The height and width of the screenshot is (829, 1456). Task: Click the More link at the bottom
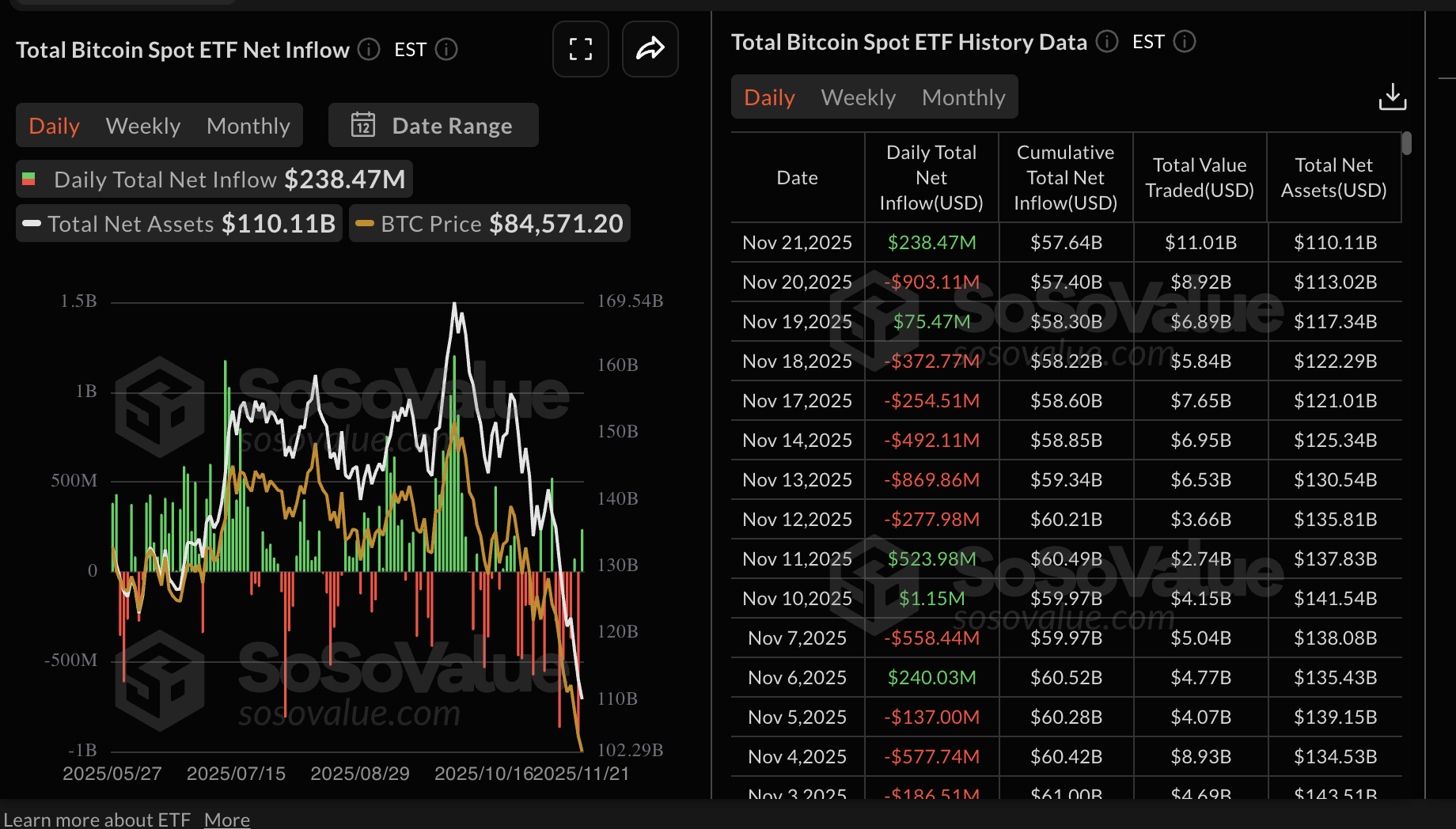click(x=226, y=820)
